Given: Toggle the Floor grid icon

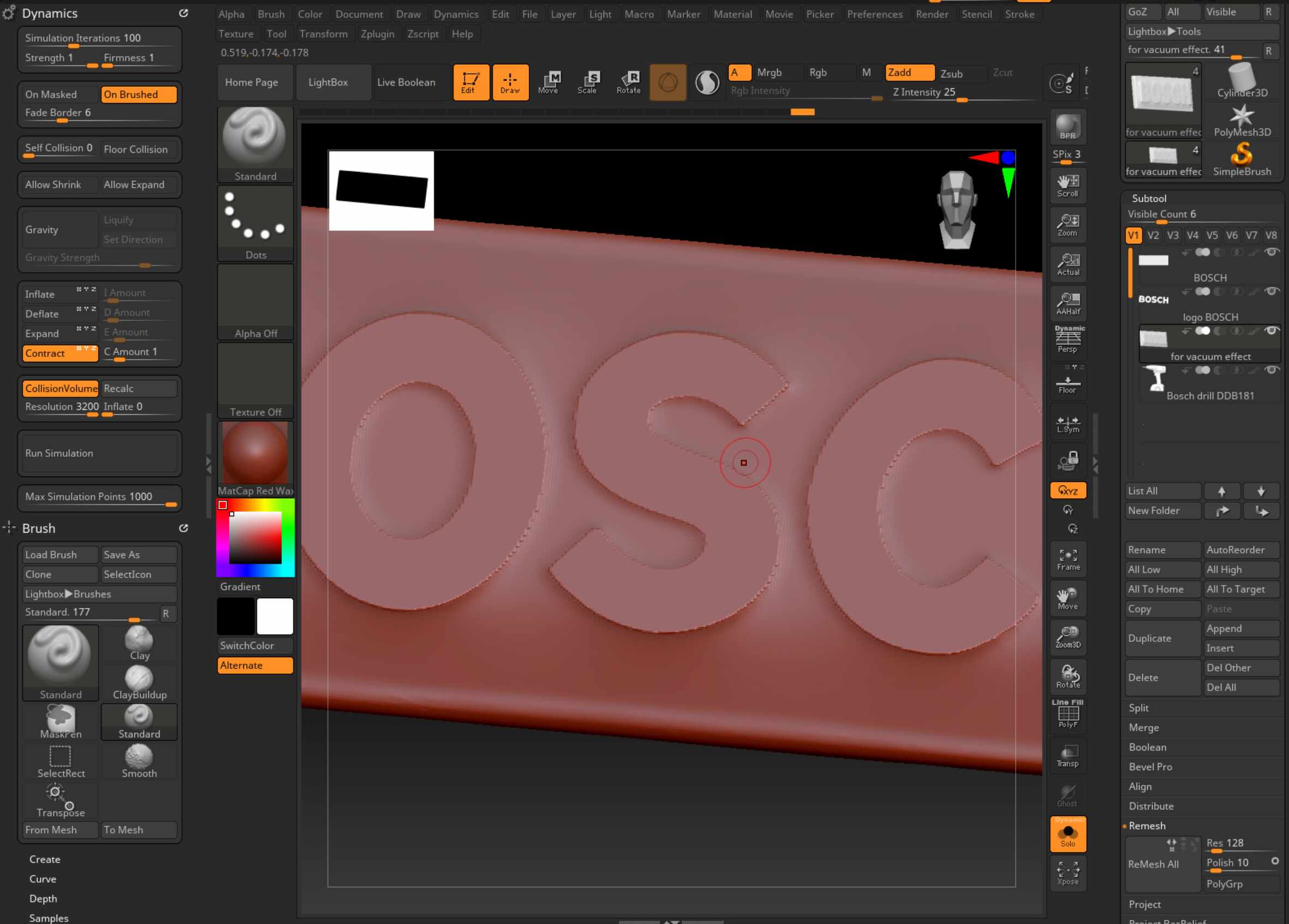Looking at the screenshot, I should coord(1067,382).
